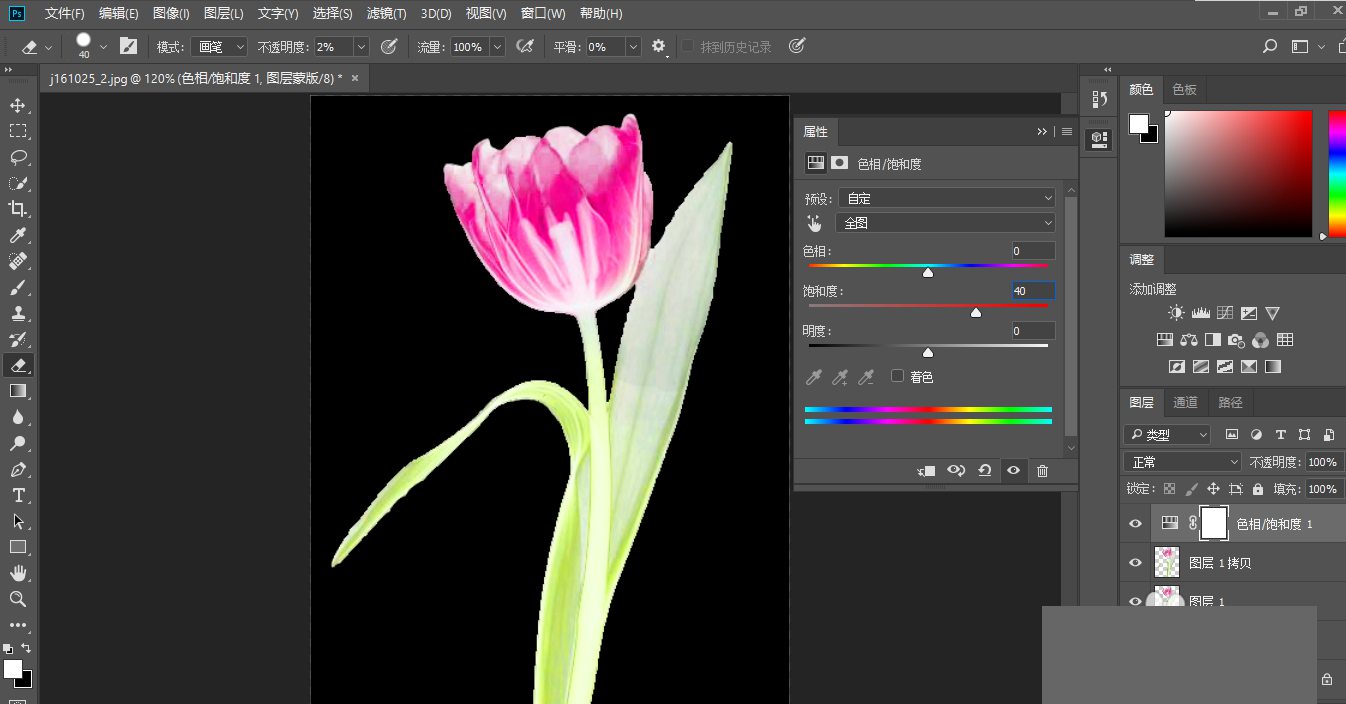This screenshot has height=704, width=1346.
Task: Choose the Lasso tool
Action: click(x=19, y=157)
